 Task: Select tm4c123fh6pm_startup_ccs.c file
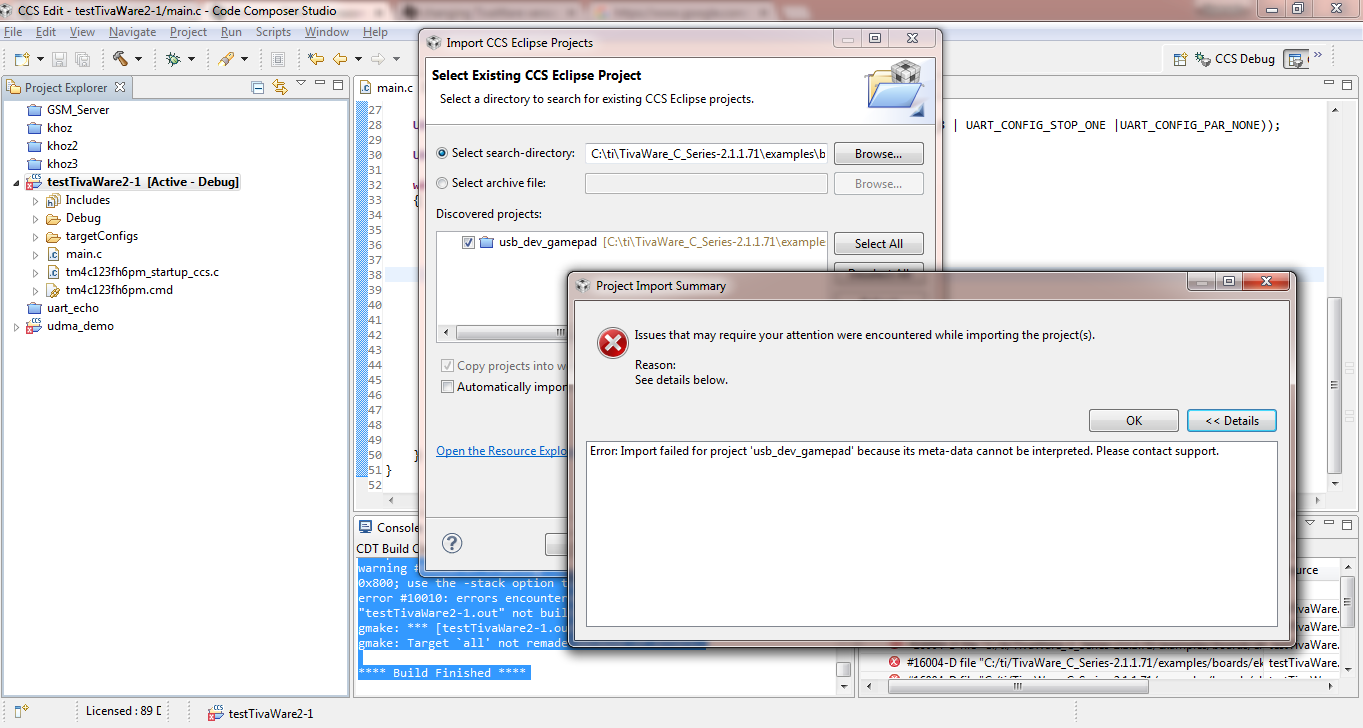point(133,272)
